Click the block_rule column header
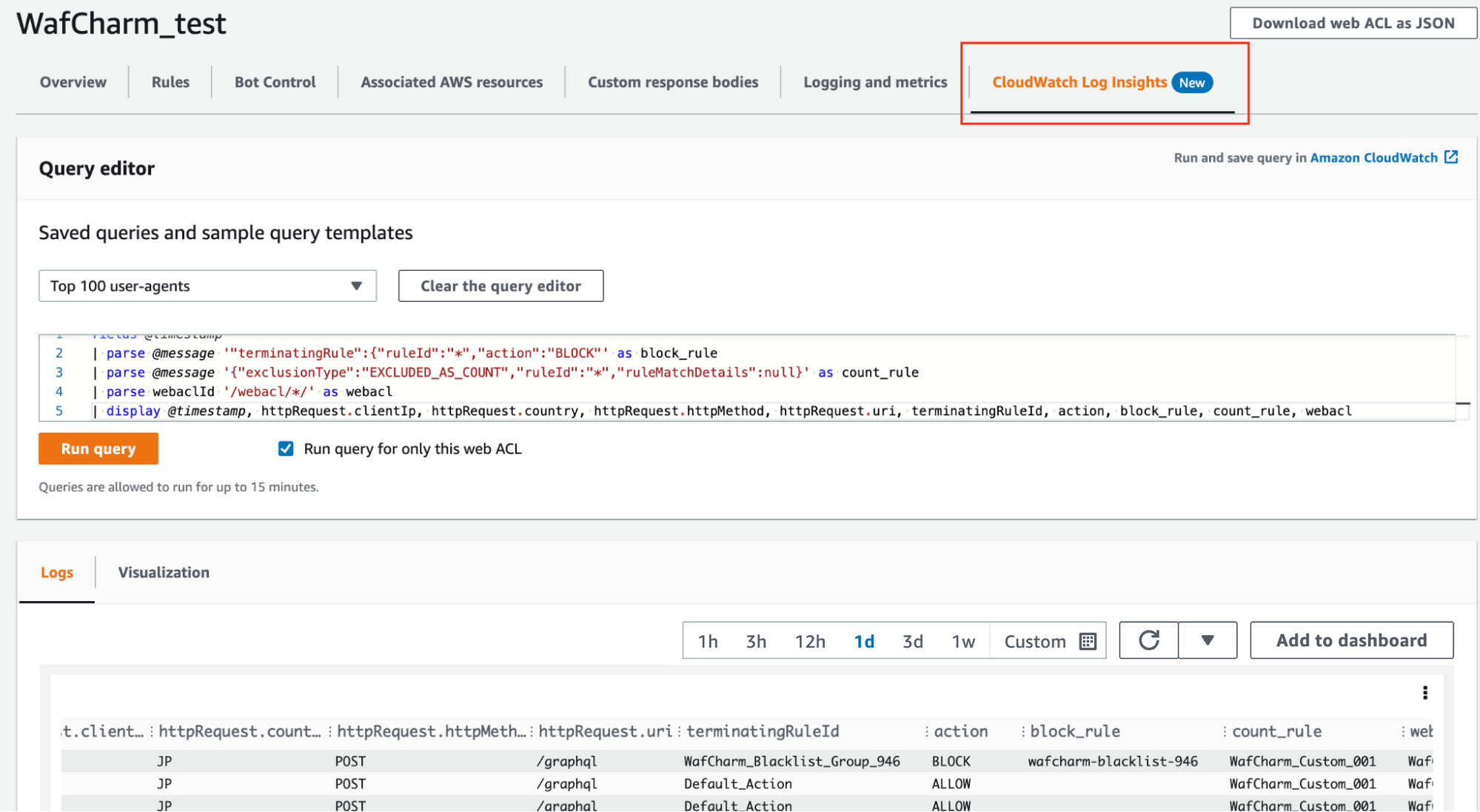Image resolution: width=1480 pixels, height=812 pixels. point(1075,731)
